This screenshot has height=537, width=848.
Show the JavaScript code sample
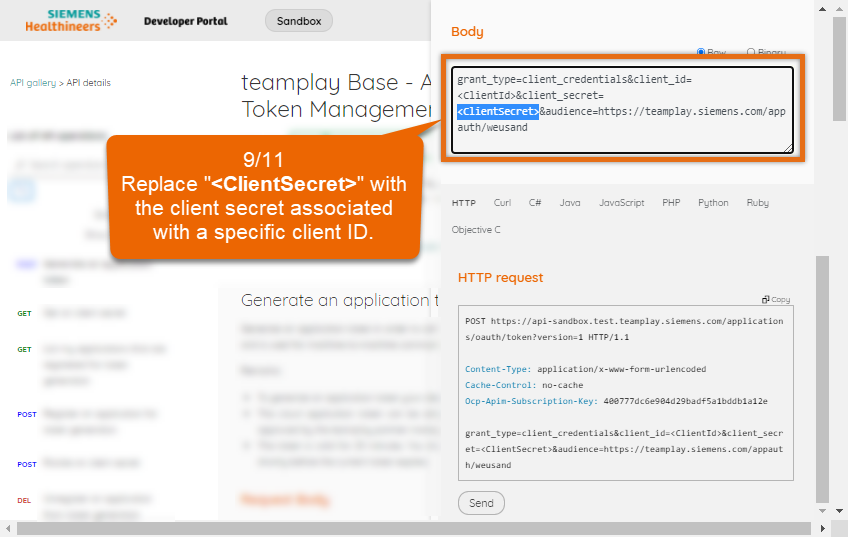(x=621, y=203)
